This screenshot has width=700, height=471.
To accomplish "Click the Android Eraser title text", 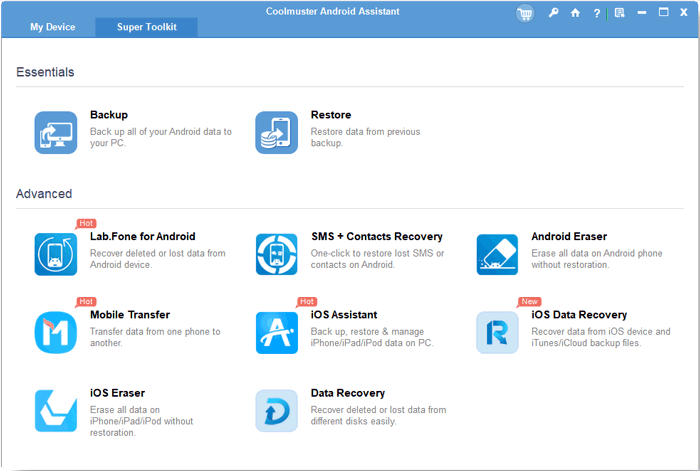I will [569, 237].
